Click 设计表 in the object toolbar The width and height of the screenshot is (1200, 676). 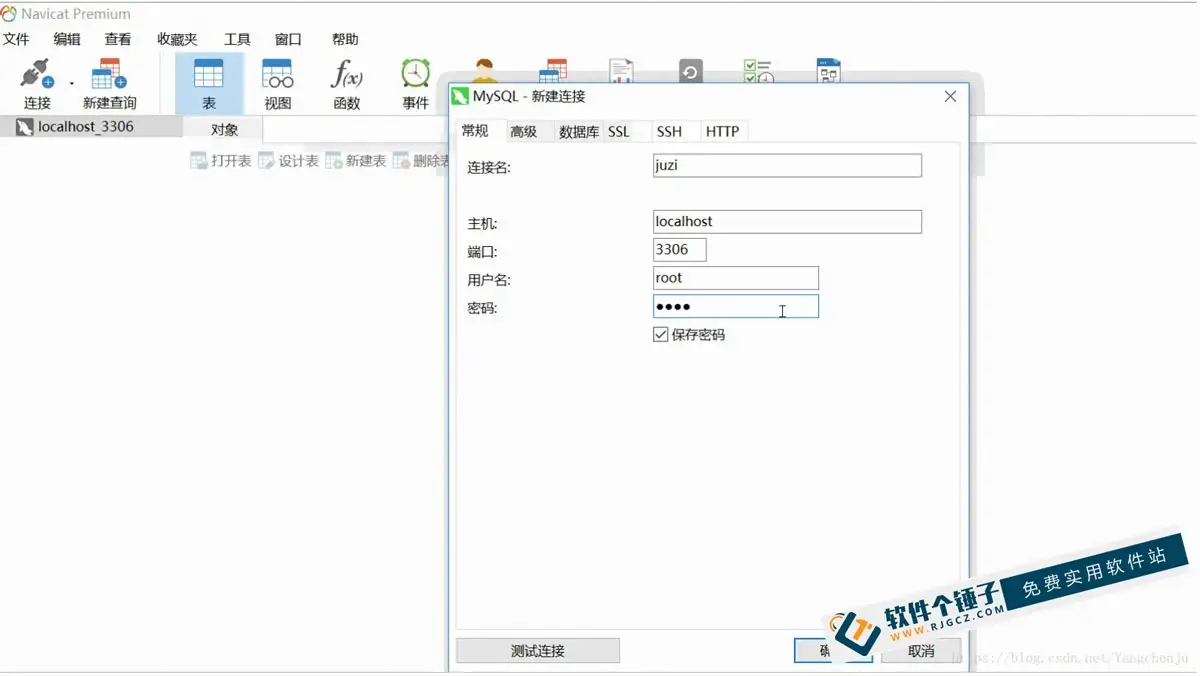pos(288,161)
